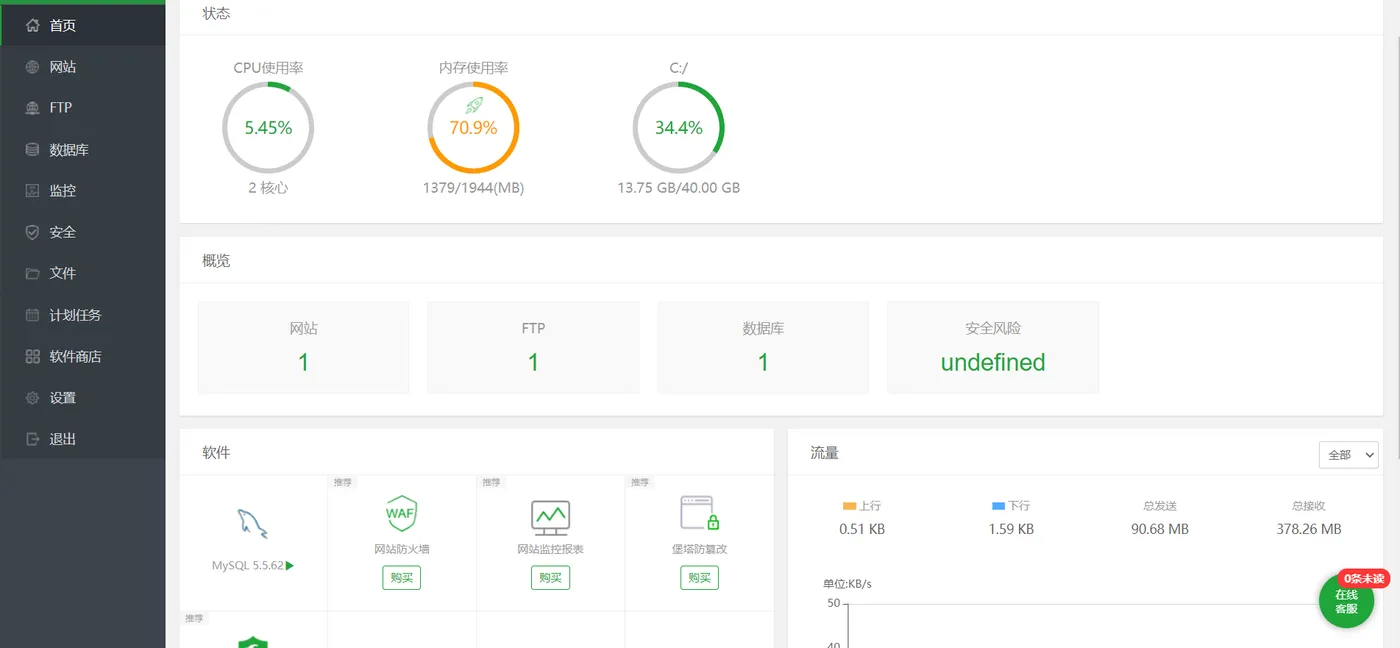This screenshot has height=648, width=1400.
Task: Click the 13.75 GB/40.00 GB text
Action: click(x=679, y=188)
